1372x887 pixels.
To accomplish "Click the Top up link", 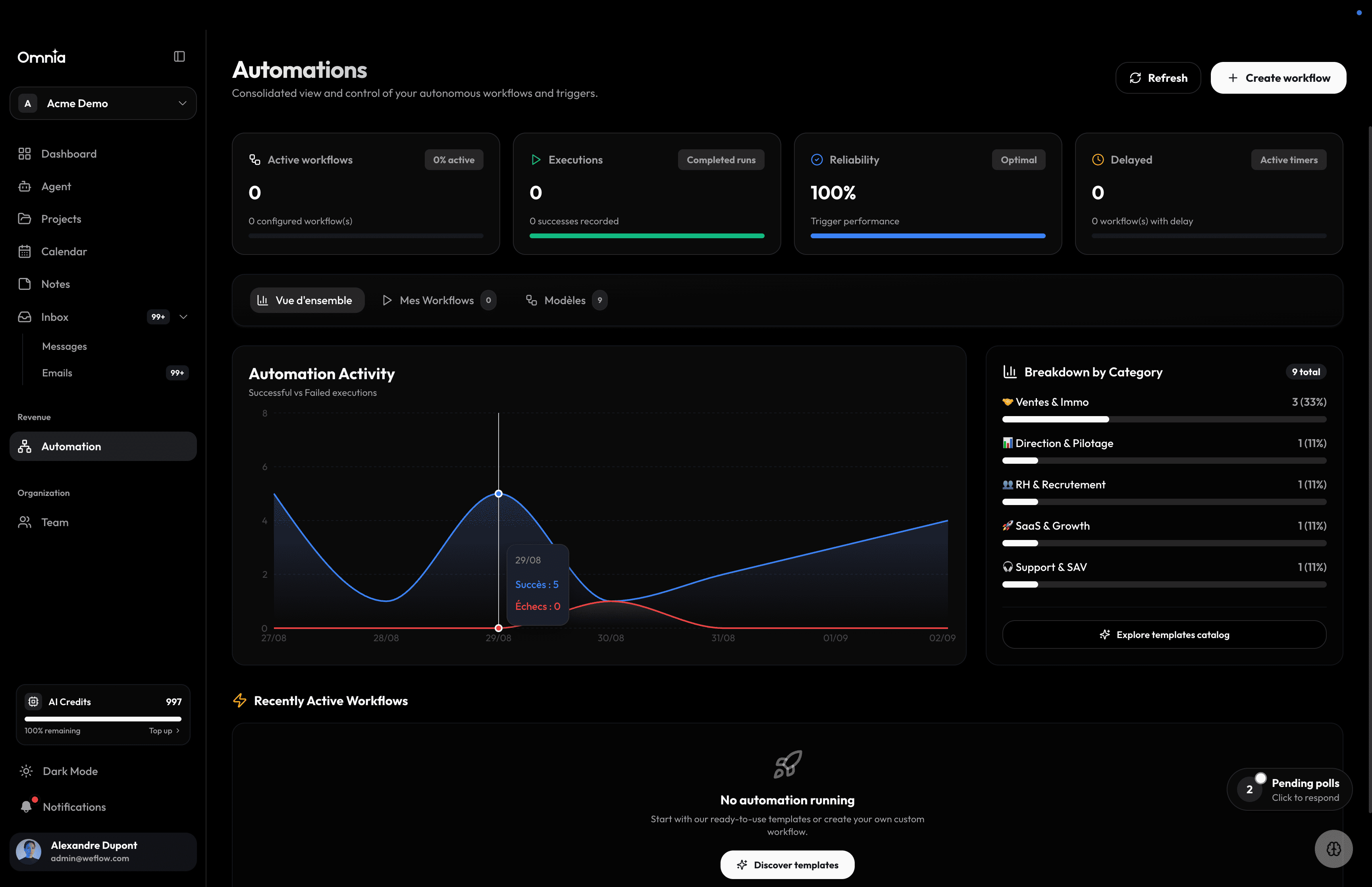I will click(x=164, y=730).
